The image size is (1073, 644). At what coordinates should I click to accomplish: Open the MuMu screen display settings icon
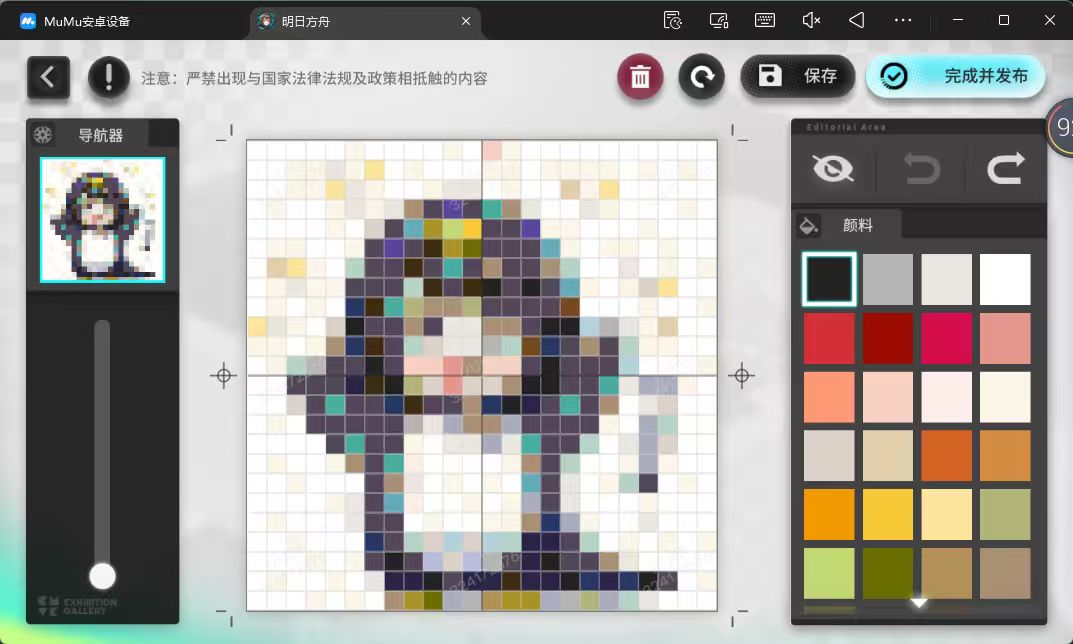719,21
